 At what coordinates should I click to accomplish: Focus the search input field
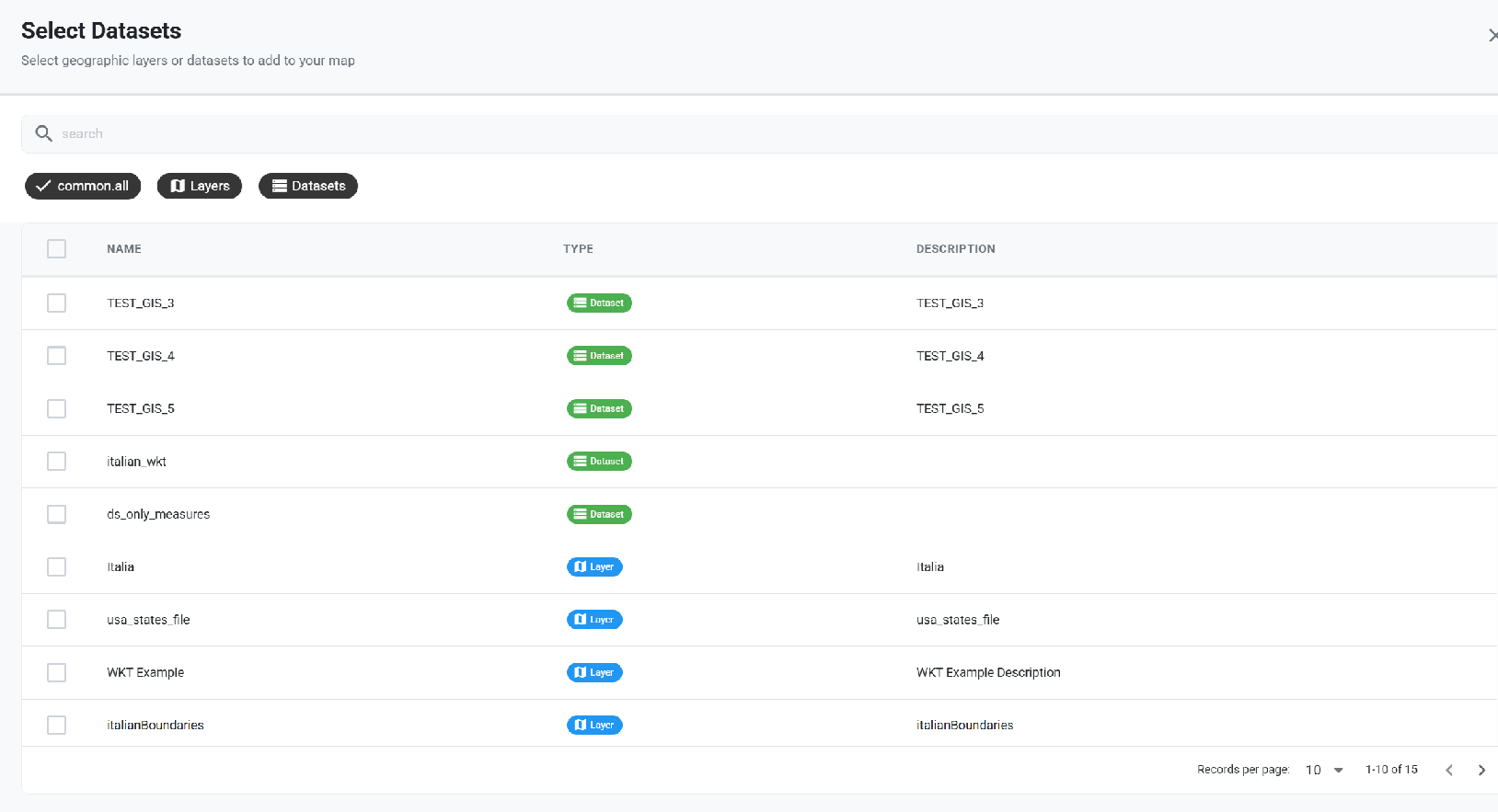point(760,134)
